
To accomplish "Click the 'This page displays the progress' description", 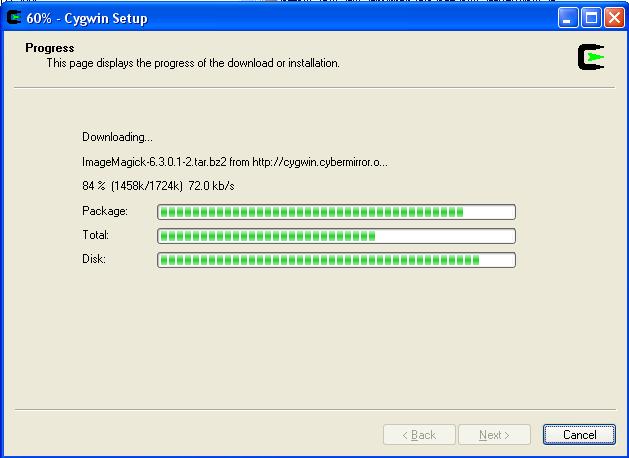I will tap(193, 63).
